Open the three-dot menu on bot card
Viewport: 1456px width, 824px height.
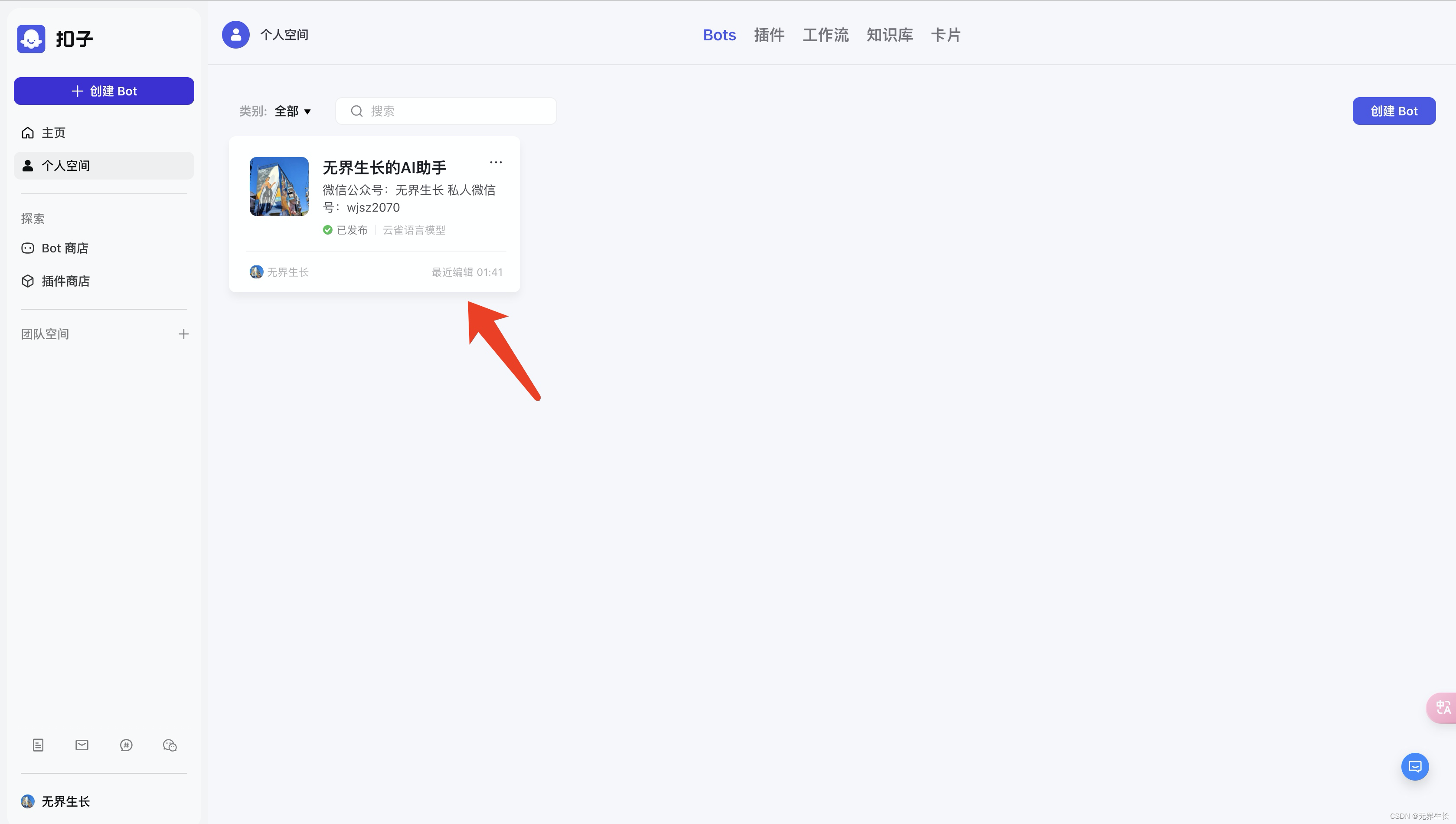point(496,163)
